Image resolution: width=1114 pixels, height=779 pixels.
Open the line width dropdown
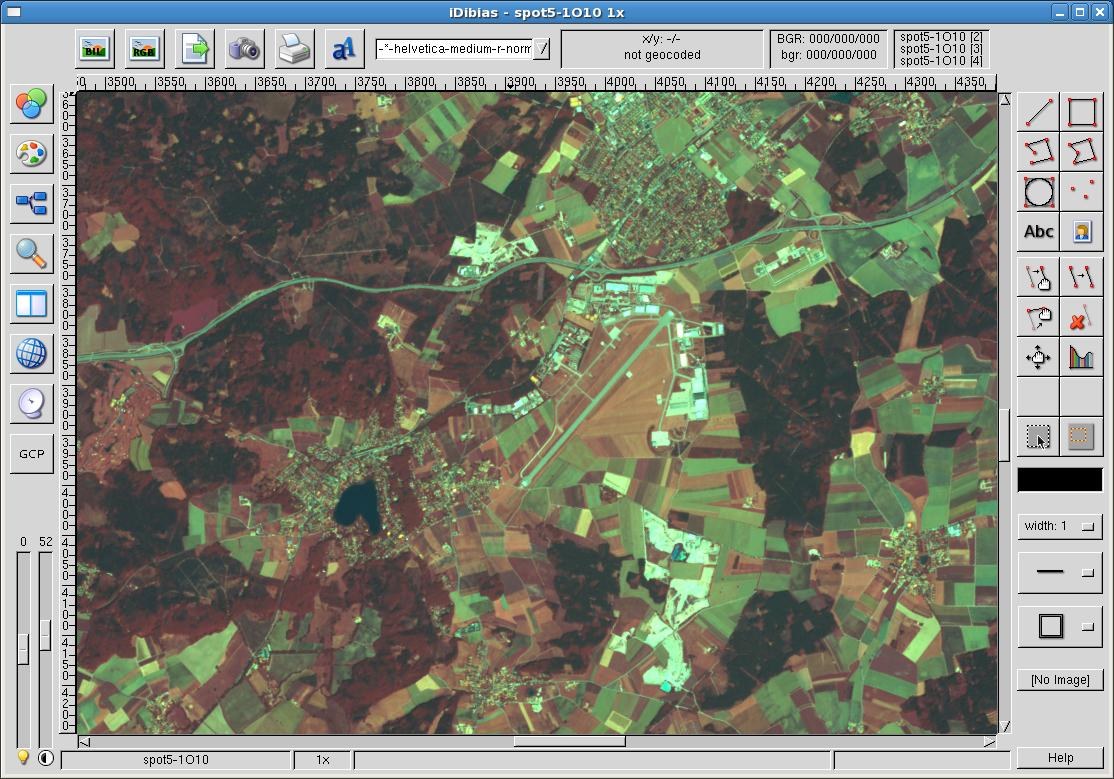pos(1088,526)
